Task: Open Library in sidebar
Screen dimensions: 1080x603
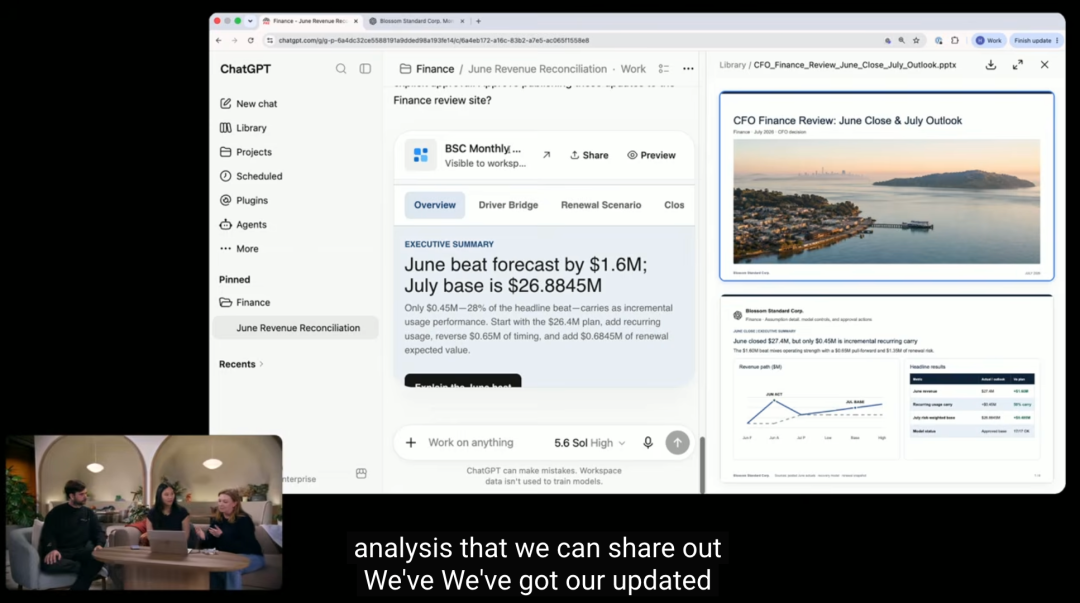Action: pyautogui.click(x=243, y=127)
